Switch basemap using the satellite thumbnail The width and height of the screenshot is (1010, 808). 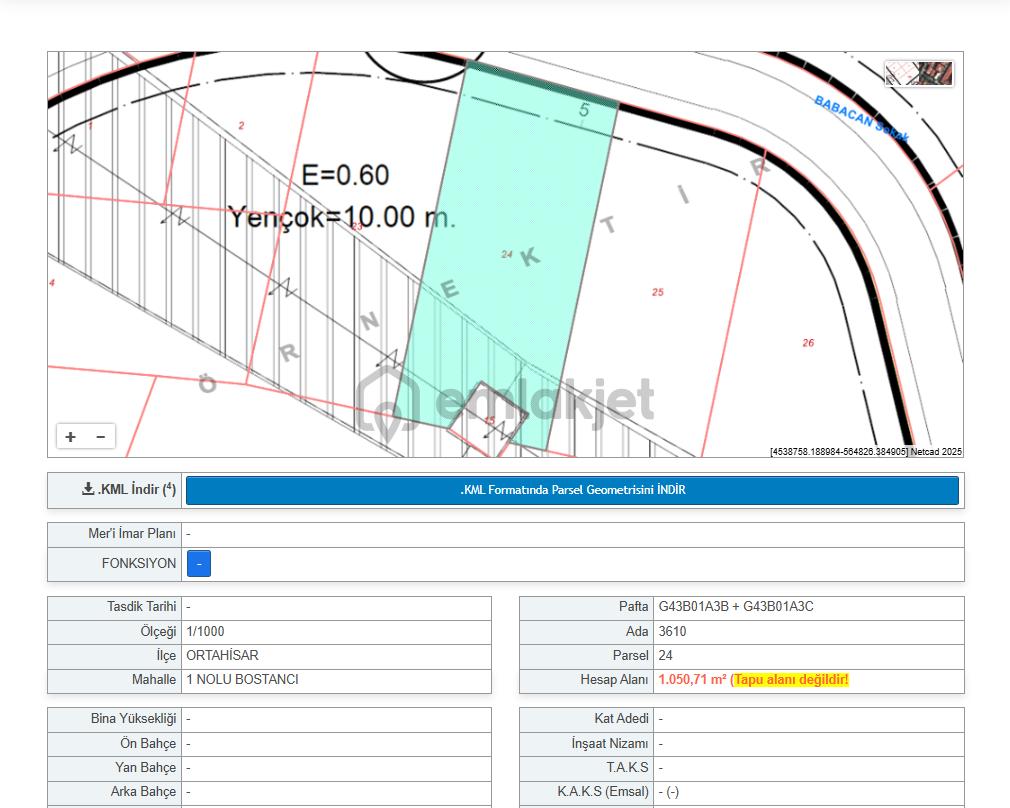[919, 73]
